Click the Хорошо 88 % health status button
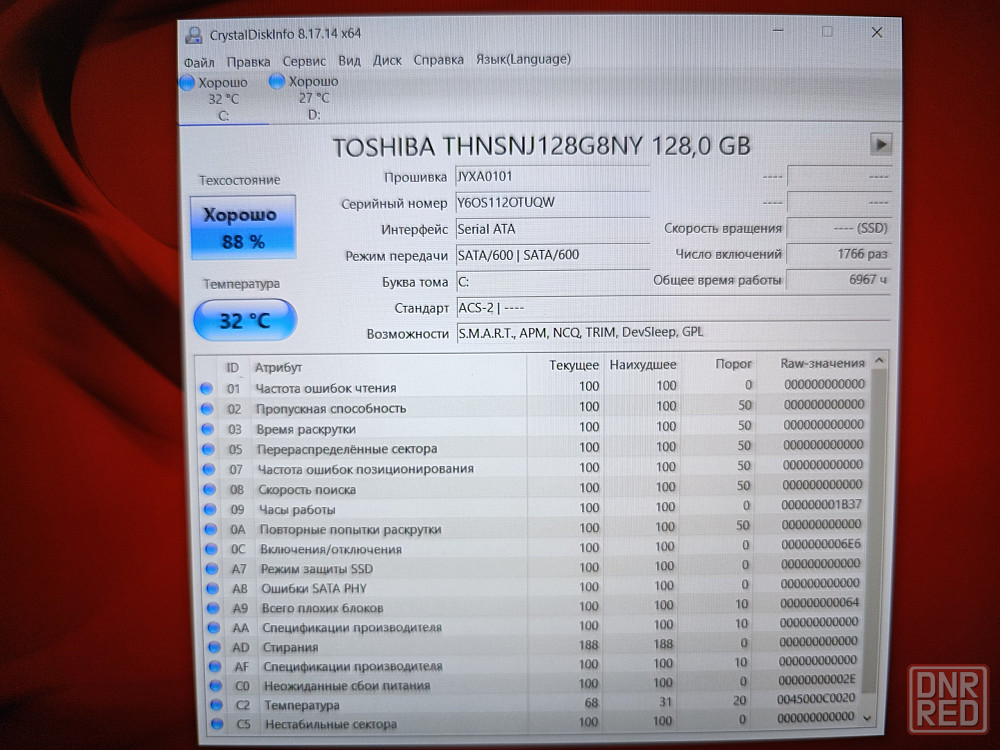This screenshot has width=1000, height=750. [243, 228]
